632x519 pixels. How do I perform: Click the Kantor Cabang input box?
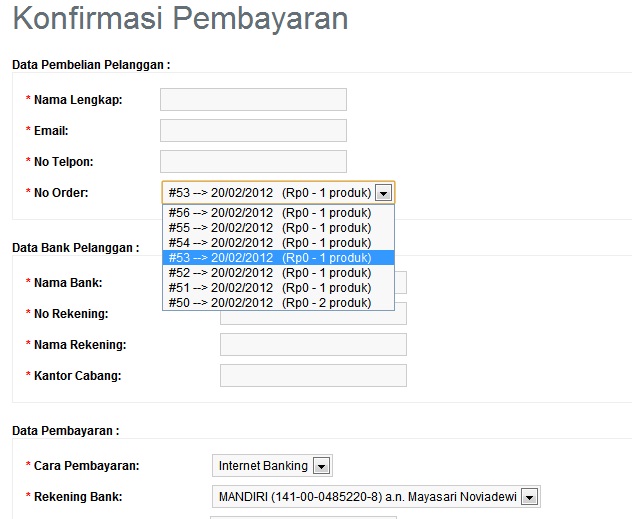click(x=313, y=376)
